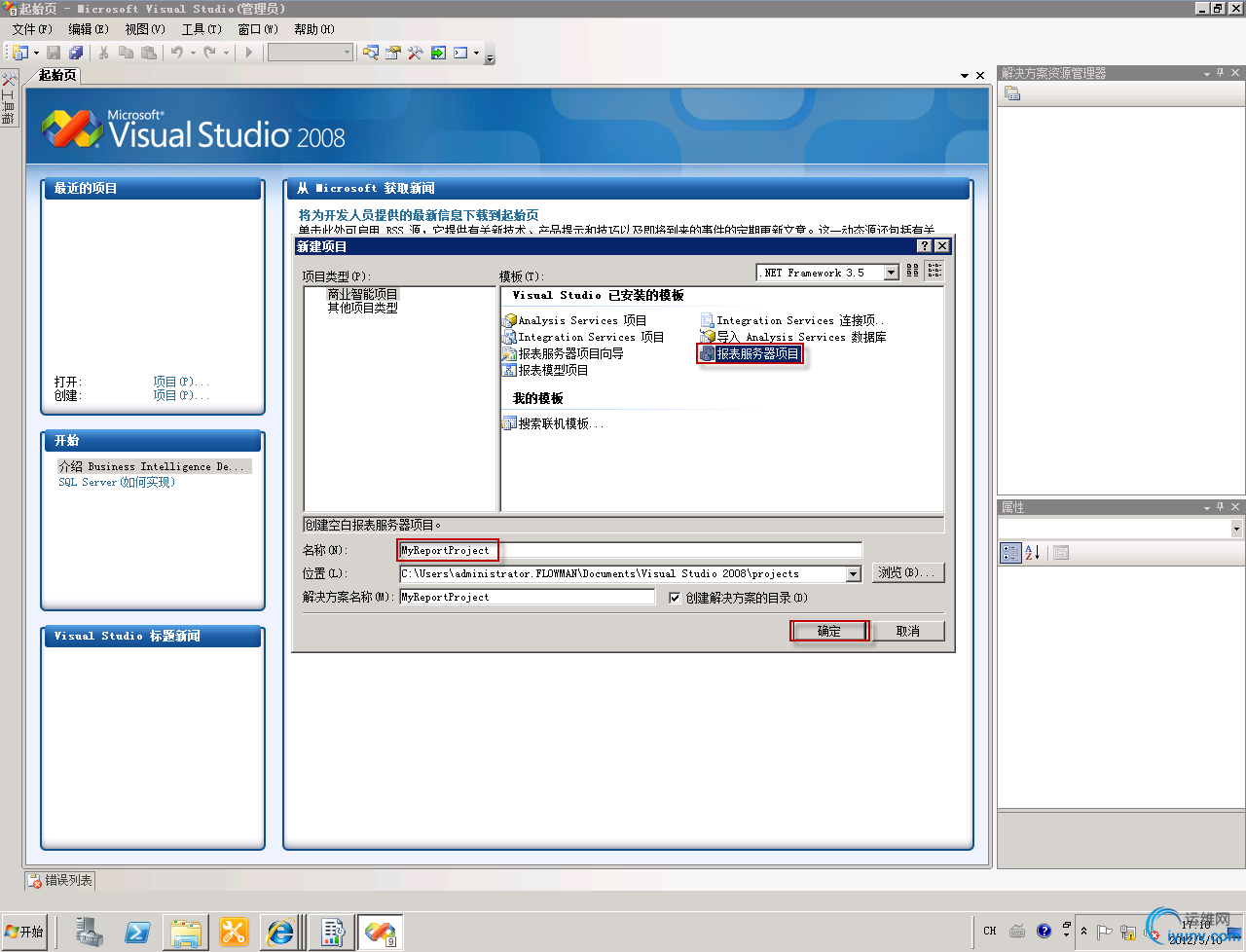
Task: Click 搜索联机模板 under My Templates
Action: 553,423
